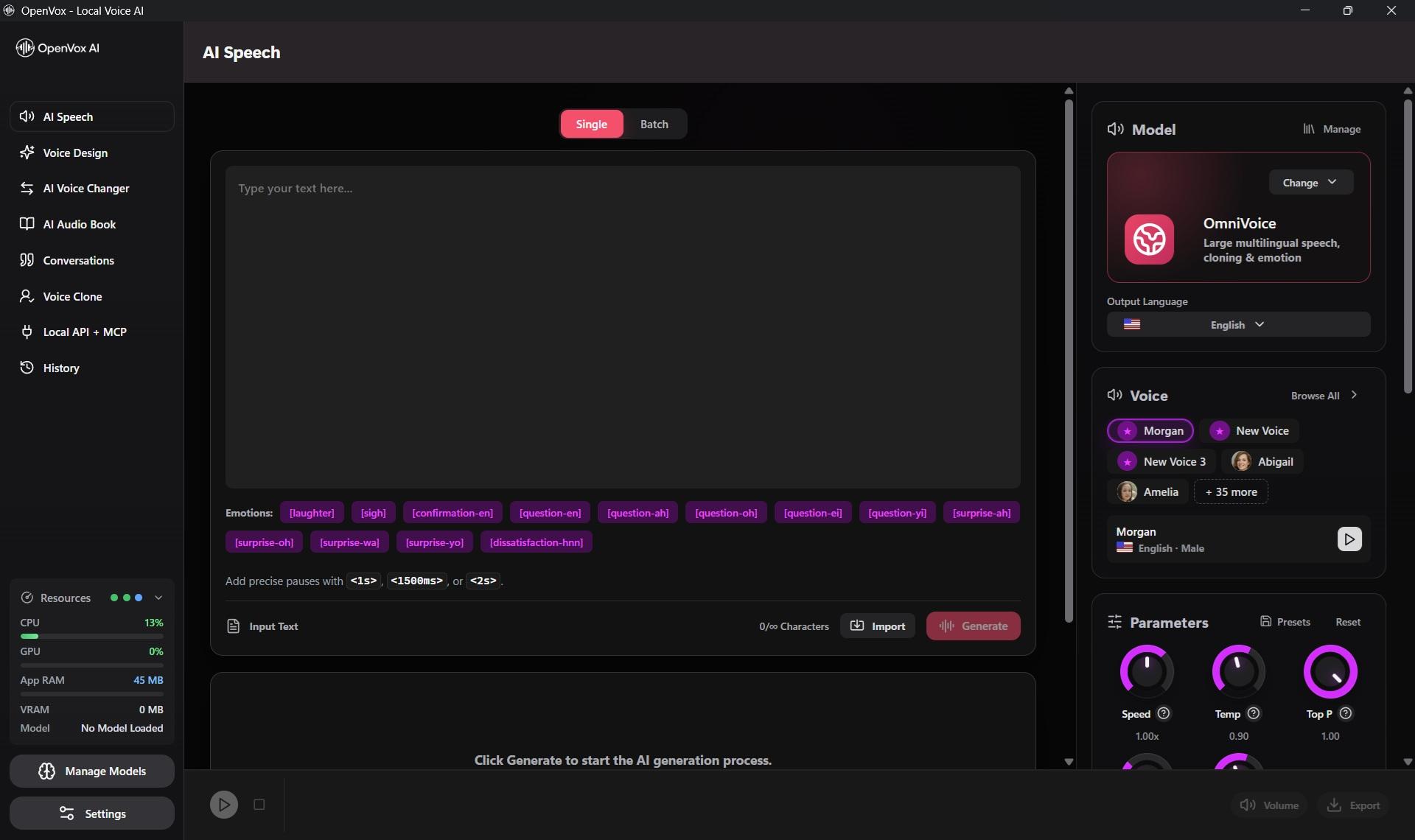Select the New Voice chip
1415x840 pixels.
1249,431
